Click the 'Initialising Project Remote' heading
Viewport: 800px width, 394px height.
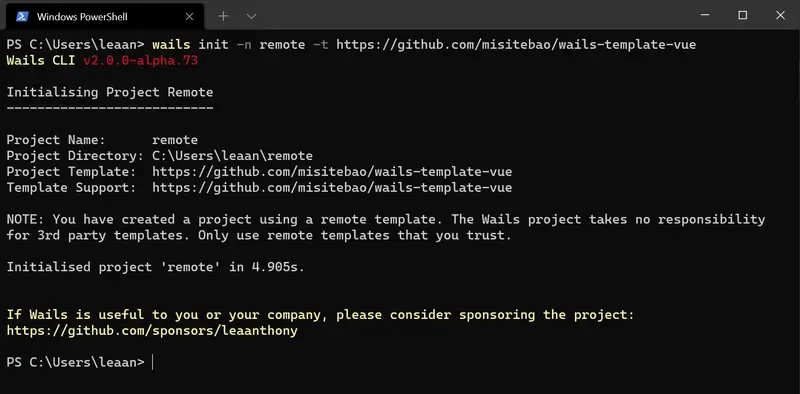(x=110, y=92)
